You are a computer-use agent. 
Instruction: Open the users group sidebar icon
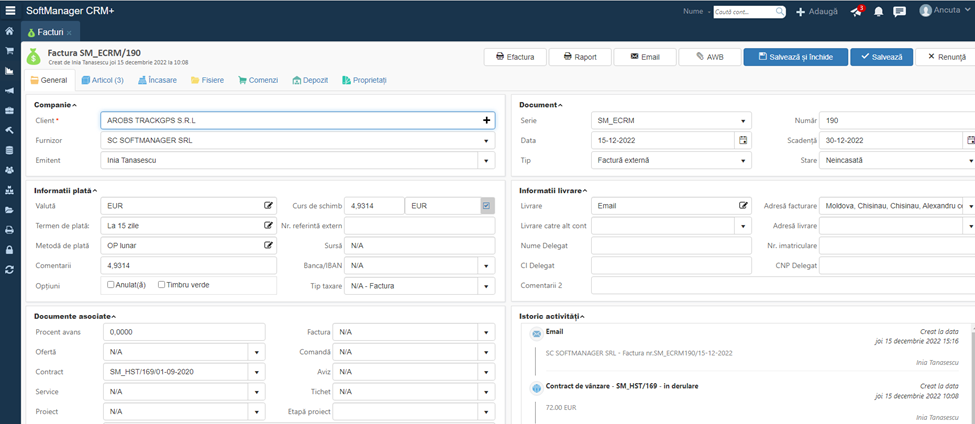9,170
